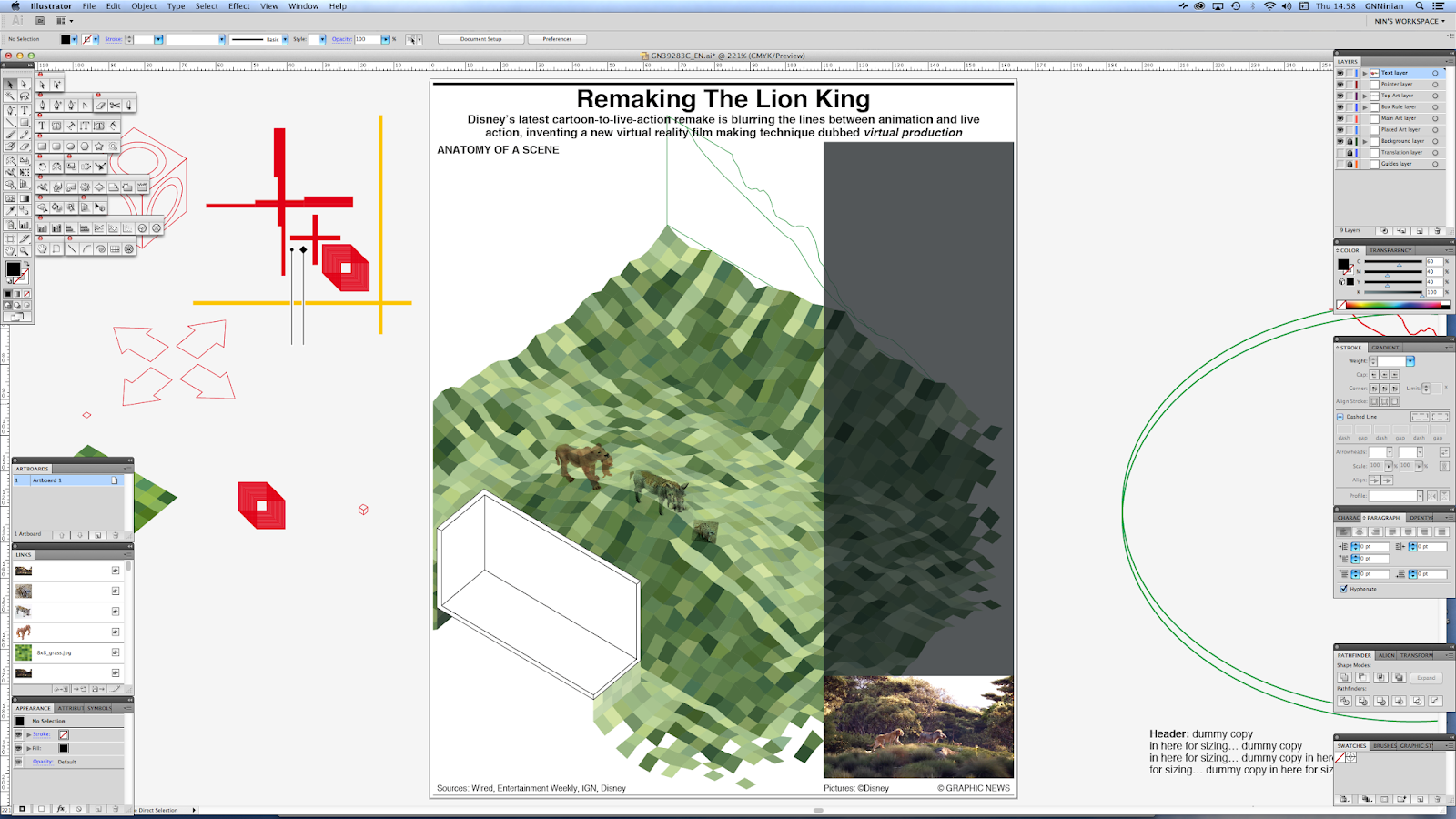This screenshot has height=819, width=1456.
Task: Hide the Text layer
Action: [1340, 73]
